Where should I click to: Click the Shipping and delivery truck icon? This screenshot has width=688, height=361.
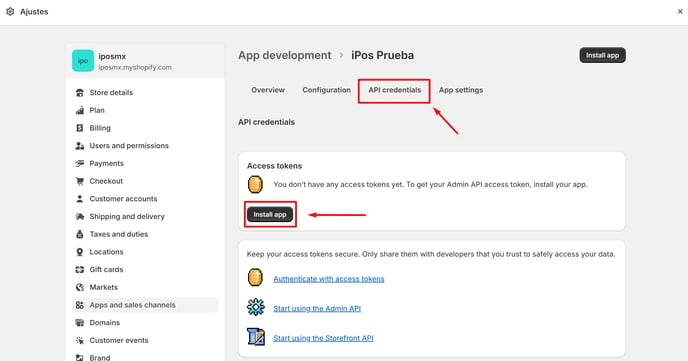79,216
